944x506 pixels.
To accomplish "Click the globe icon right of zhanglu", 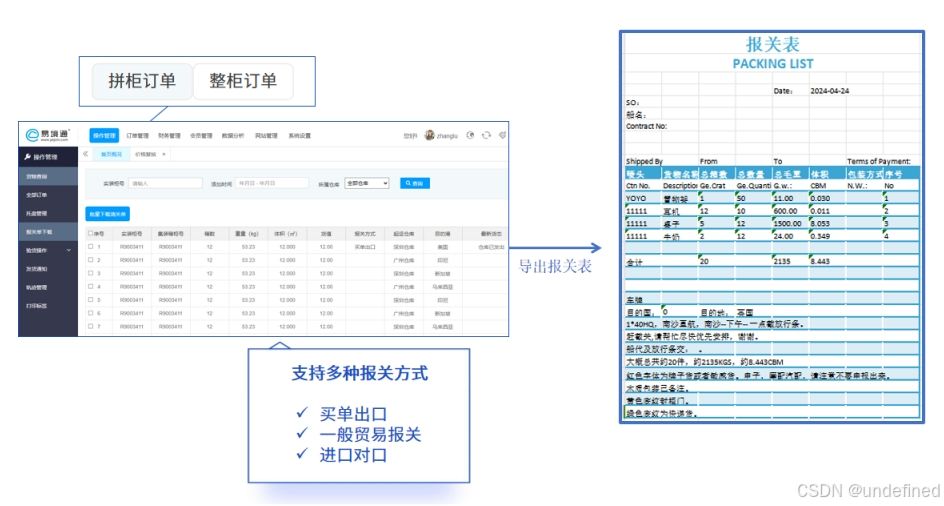I will click(x=471, y=136).
